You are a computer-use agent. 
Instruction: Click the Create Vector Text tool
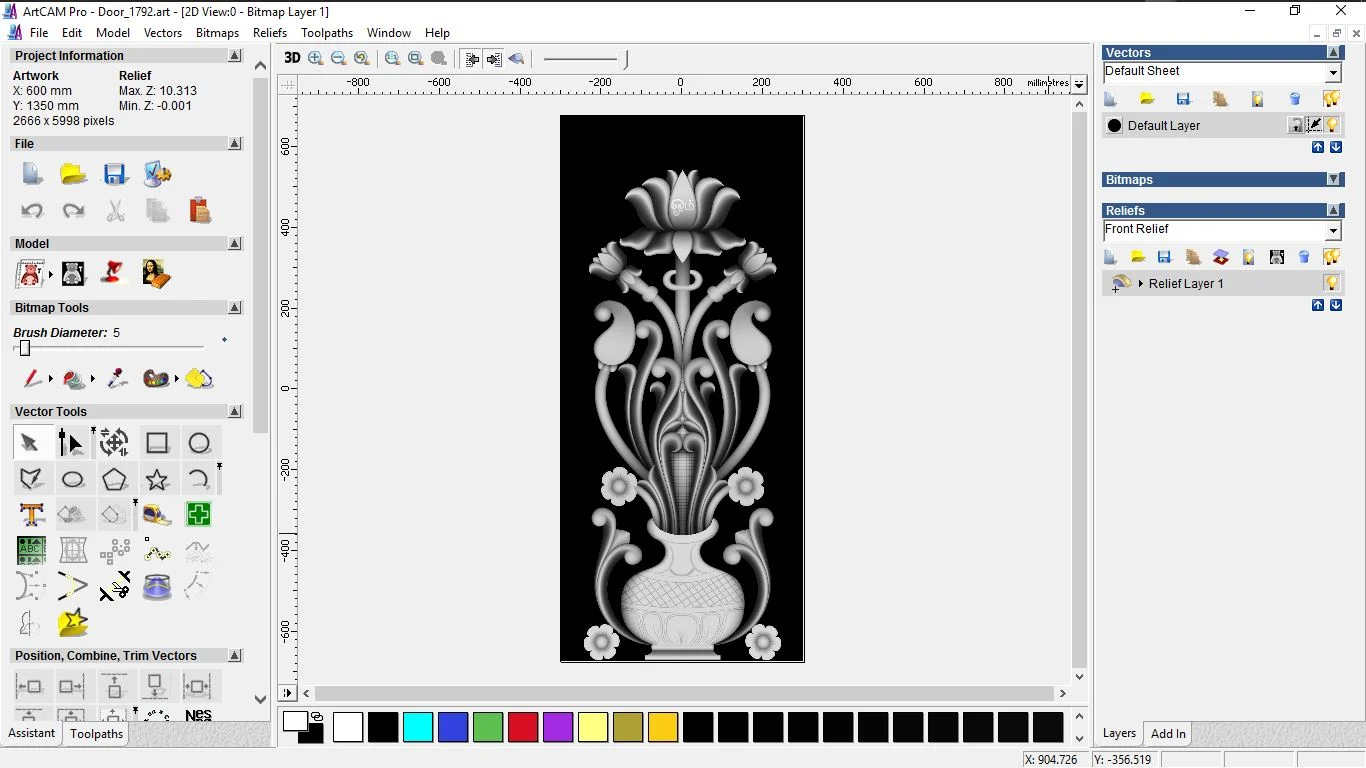point(32,515)
